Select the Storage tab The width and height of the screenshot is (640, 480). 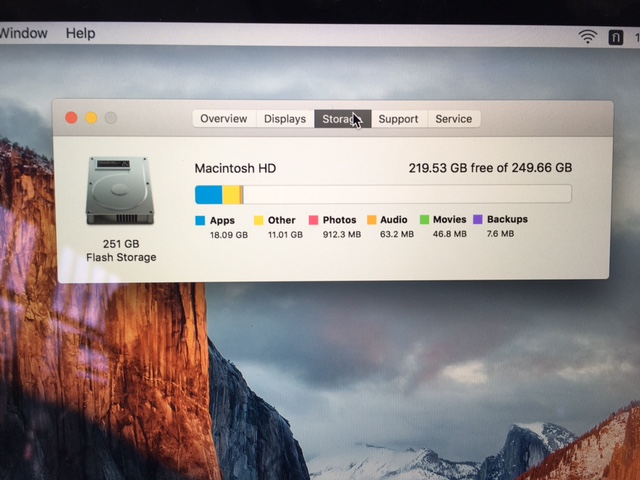tap(341, 119)
